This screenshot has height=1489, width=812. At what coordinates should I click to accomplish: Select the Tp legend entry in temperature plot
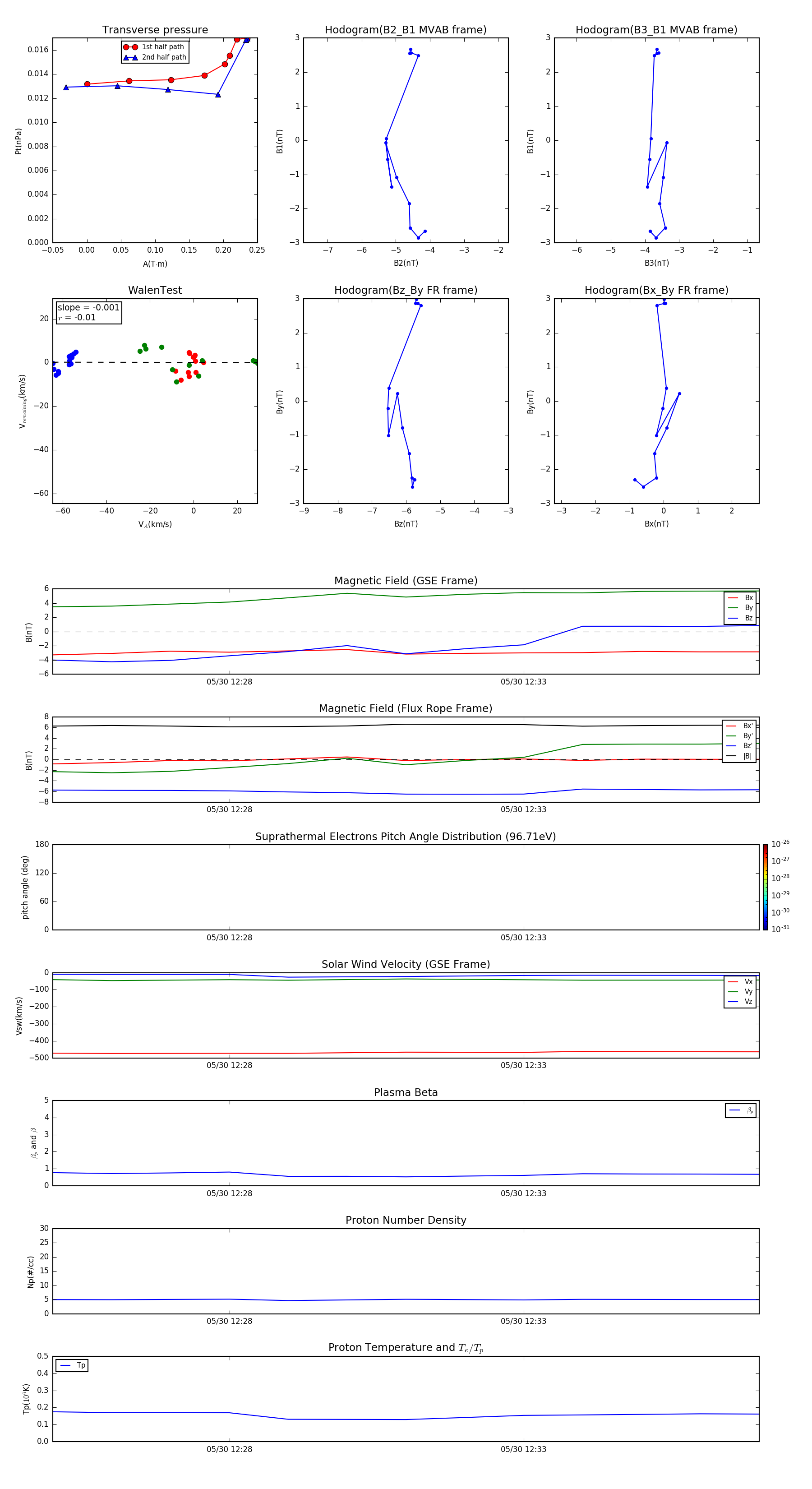click(x=72, y=1365)
